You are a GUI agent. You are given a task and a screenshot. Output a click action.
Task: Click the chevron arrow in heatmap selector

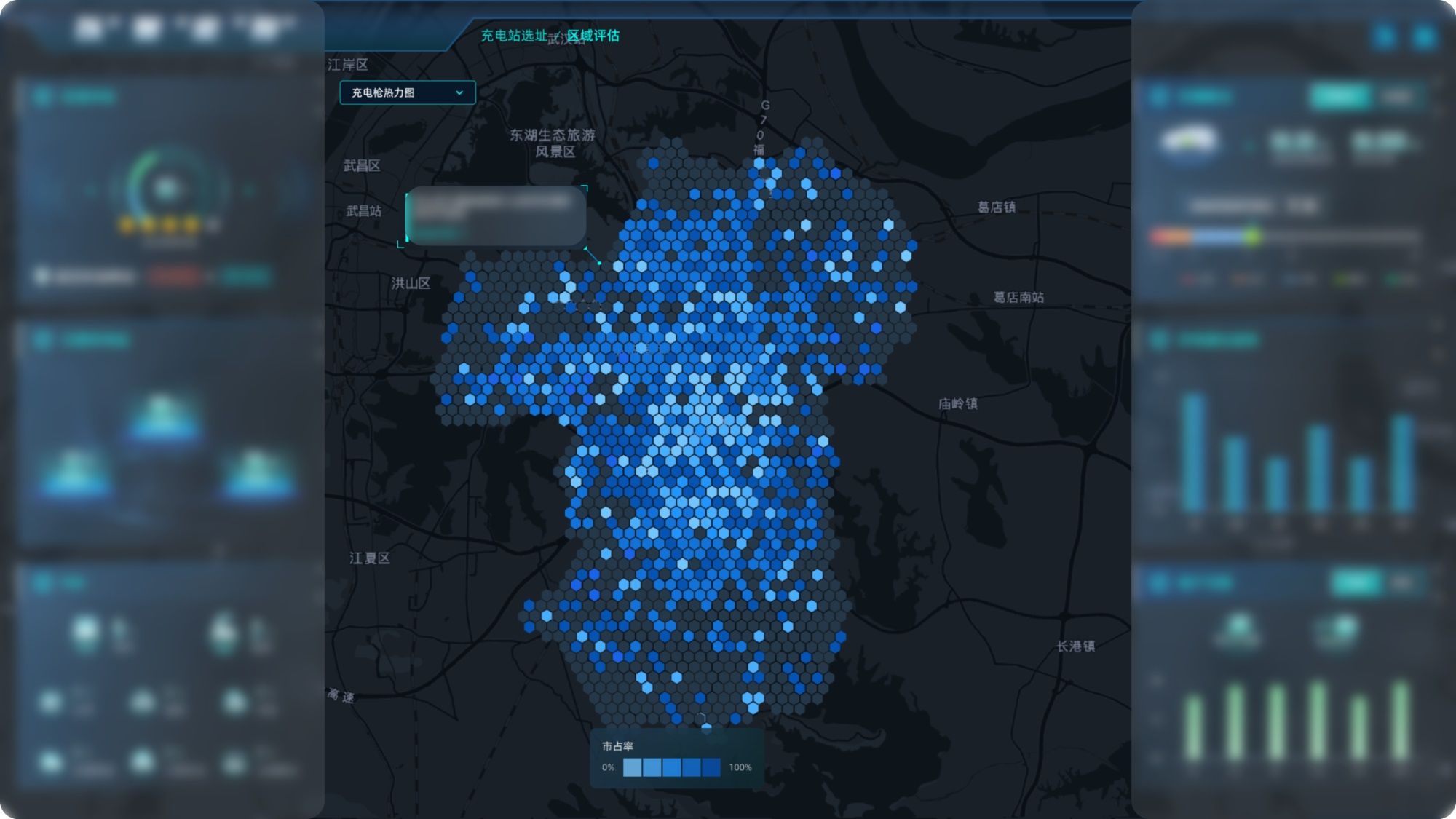click(459, 92)
